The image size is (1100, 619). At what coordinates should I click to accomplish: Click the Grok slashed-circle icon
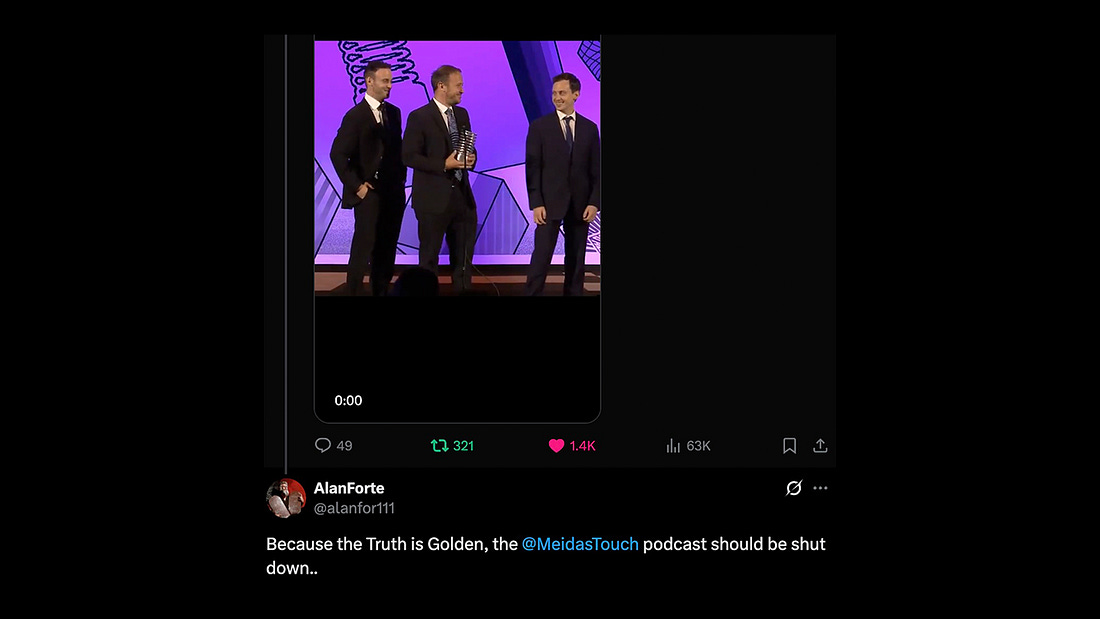tap(794, 488)
